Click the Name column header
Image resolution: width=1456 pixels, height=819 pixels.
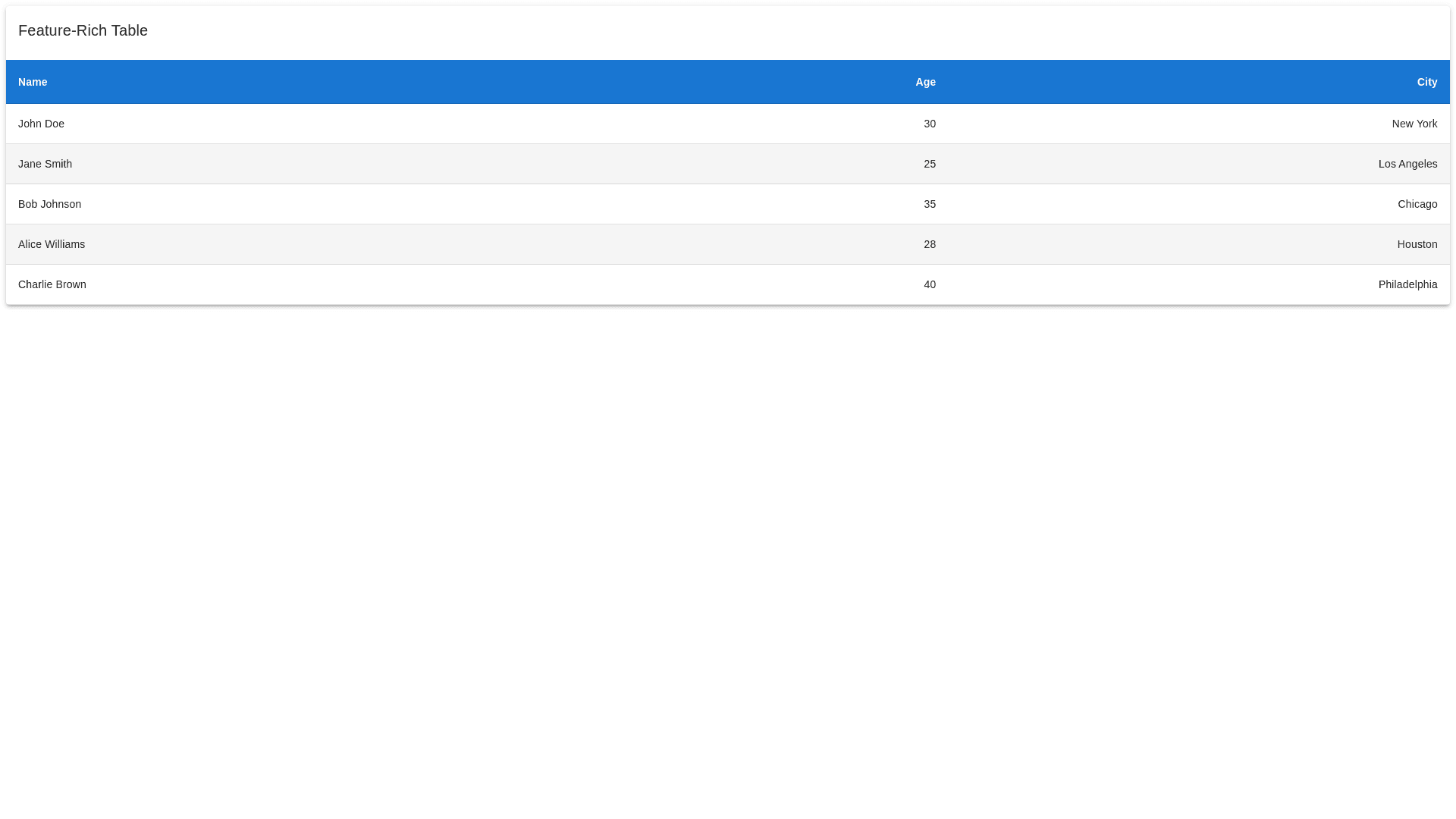[x=33, y=82]
